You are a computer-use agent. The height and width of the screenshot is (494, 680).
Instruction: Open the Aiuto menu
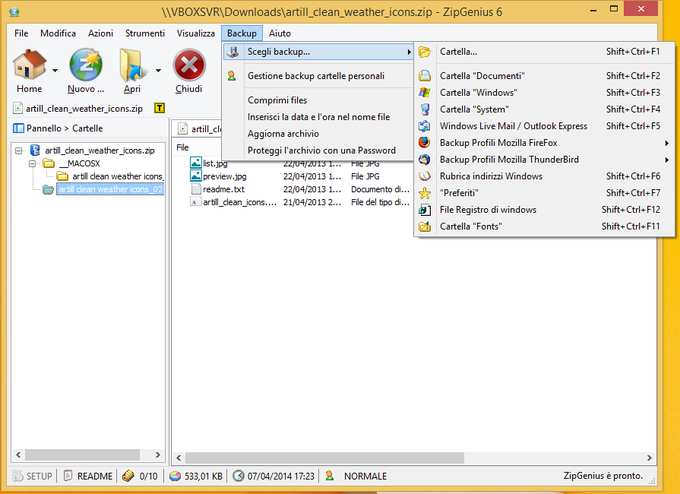(280, 33)
